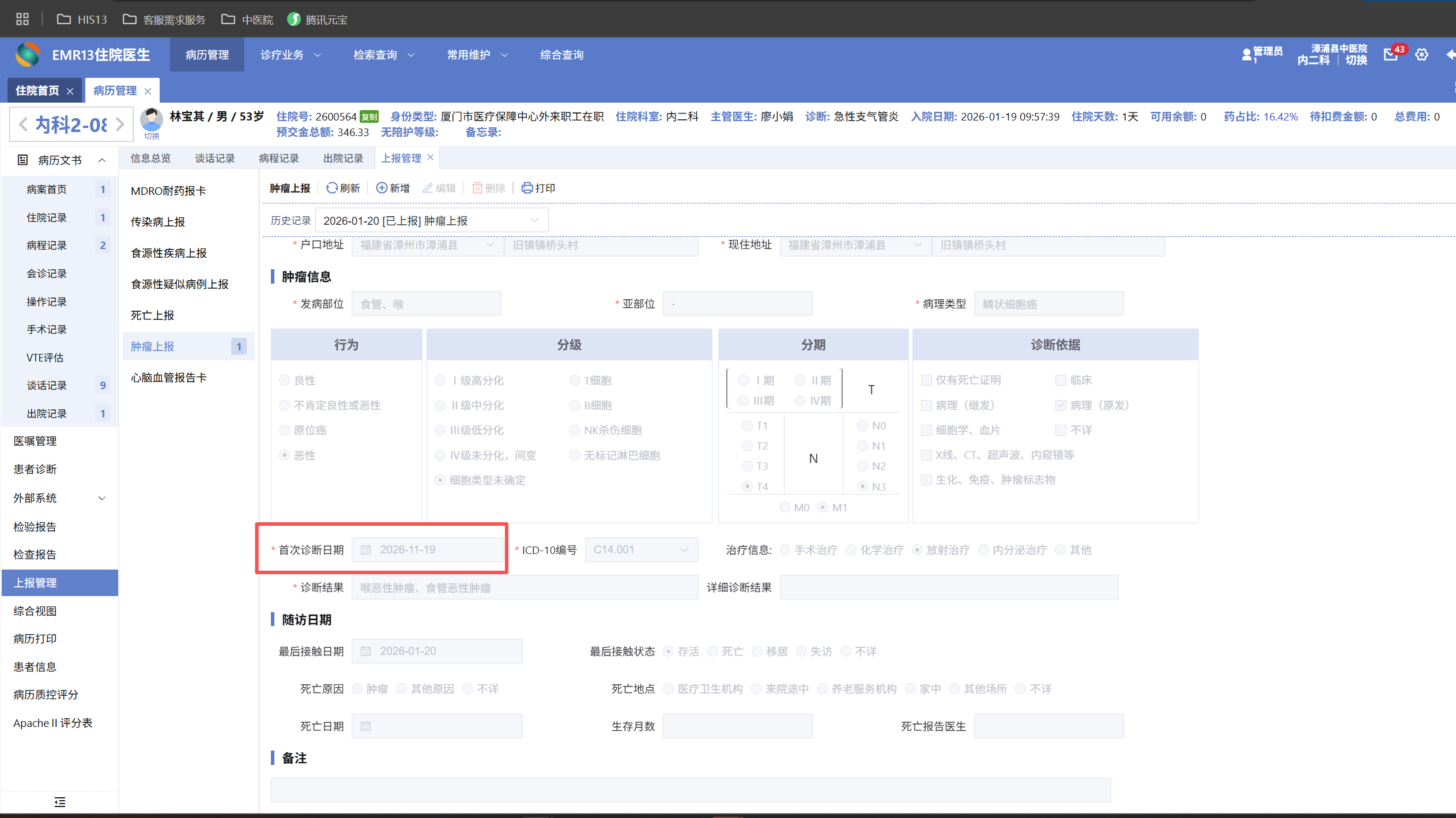
Task: Open the browser apps grid icon
Action: pos(22,20)
